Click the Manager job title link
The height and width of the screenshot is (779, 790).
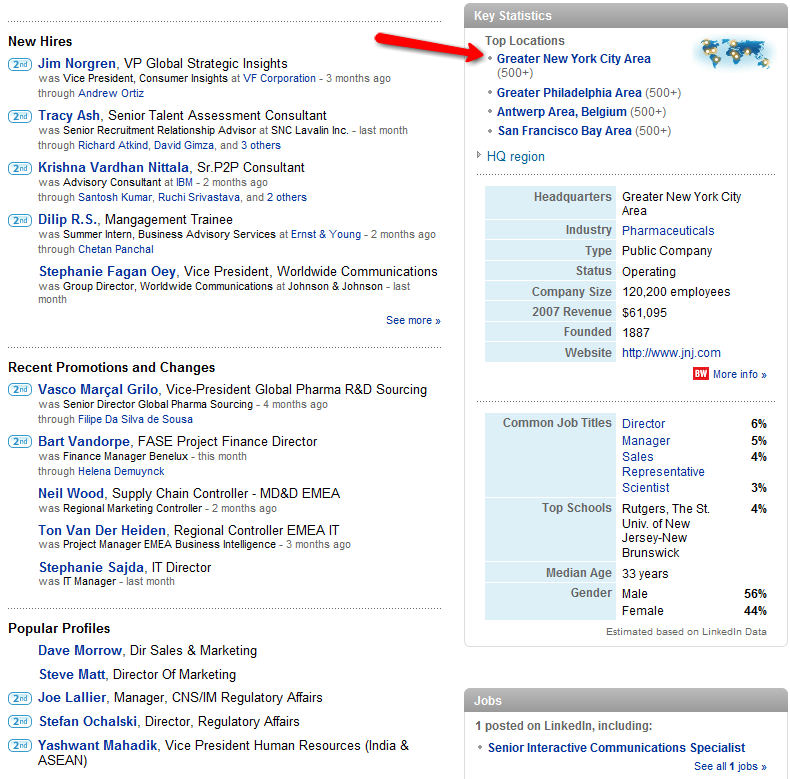pyautogui.click(x=646, y=441)
